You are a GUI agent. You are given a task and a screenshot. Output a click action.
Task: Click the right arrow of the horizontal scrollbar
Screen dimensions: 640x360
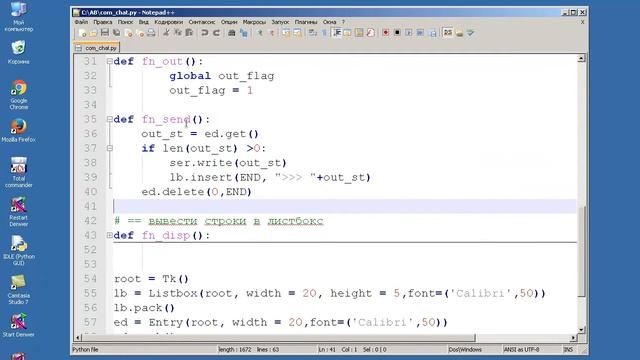tap(573, 338)
